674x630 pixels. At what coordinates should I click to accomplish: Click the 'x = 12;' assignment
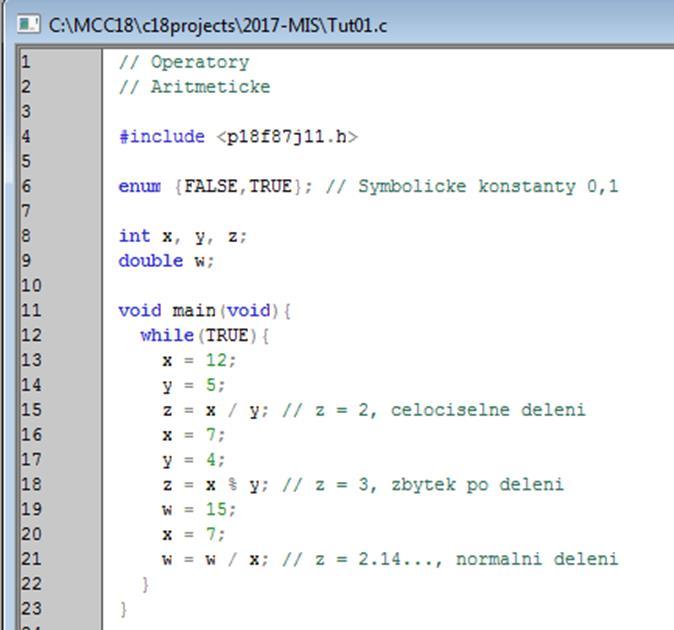tap(199, 360)
